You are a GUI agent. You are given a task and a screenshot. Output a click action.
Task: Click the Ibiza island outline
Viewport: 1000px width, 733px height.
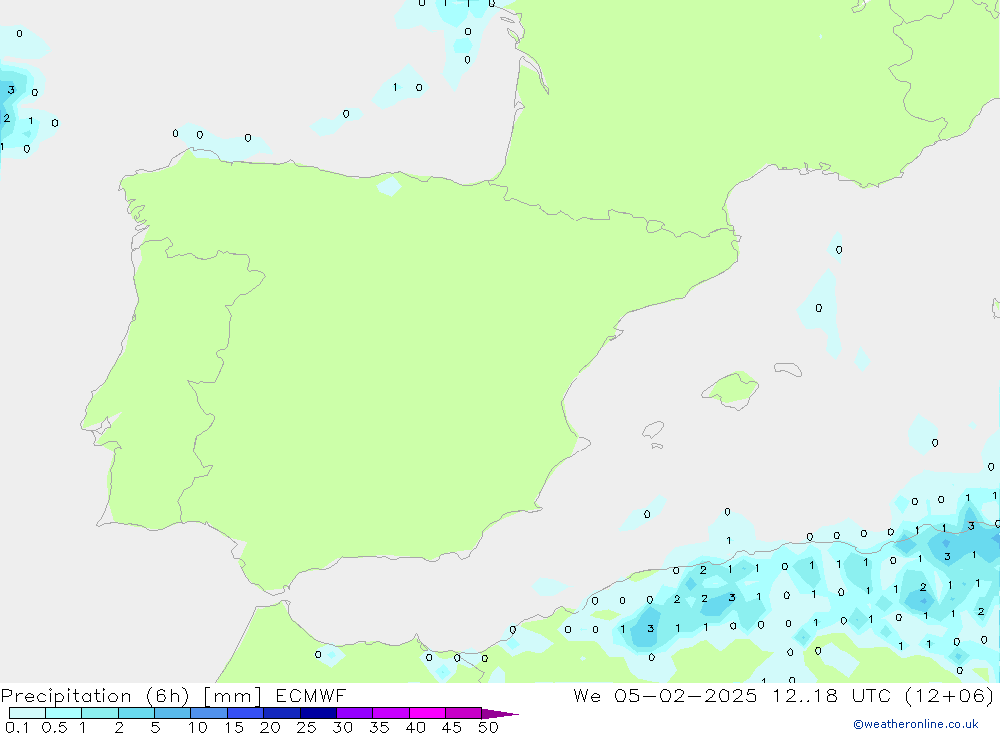[652, 430]
